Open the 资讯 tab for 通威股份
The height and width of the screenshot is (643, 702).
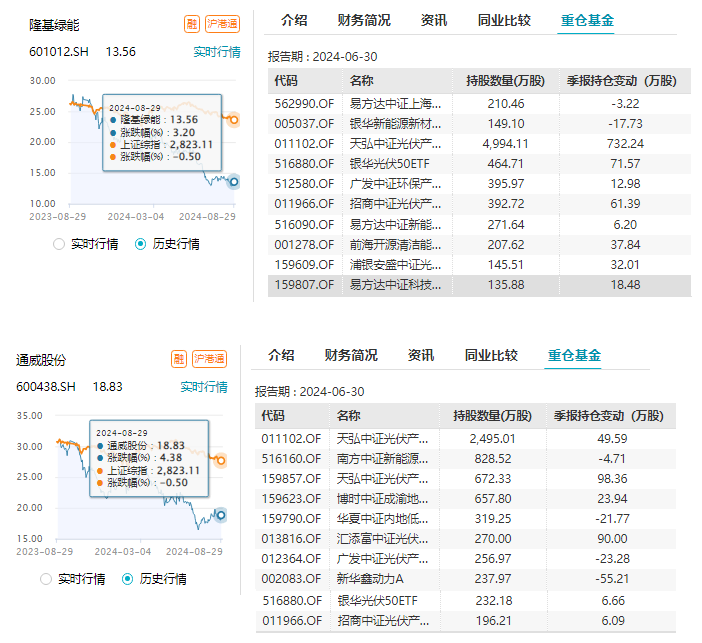click(x=421, y=355)
